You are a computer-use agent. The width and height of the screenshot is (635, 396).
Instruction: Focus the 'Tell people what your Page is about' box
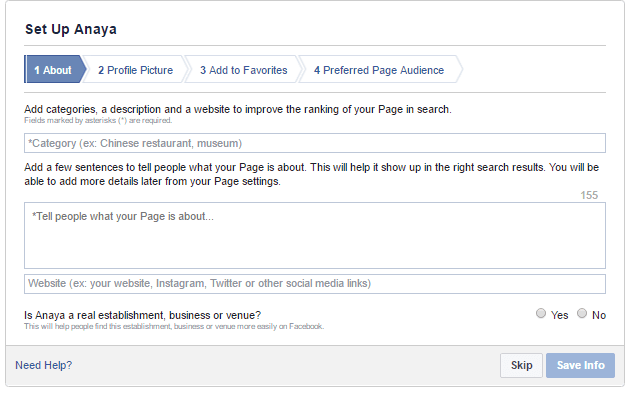pos(315,235)
